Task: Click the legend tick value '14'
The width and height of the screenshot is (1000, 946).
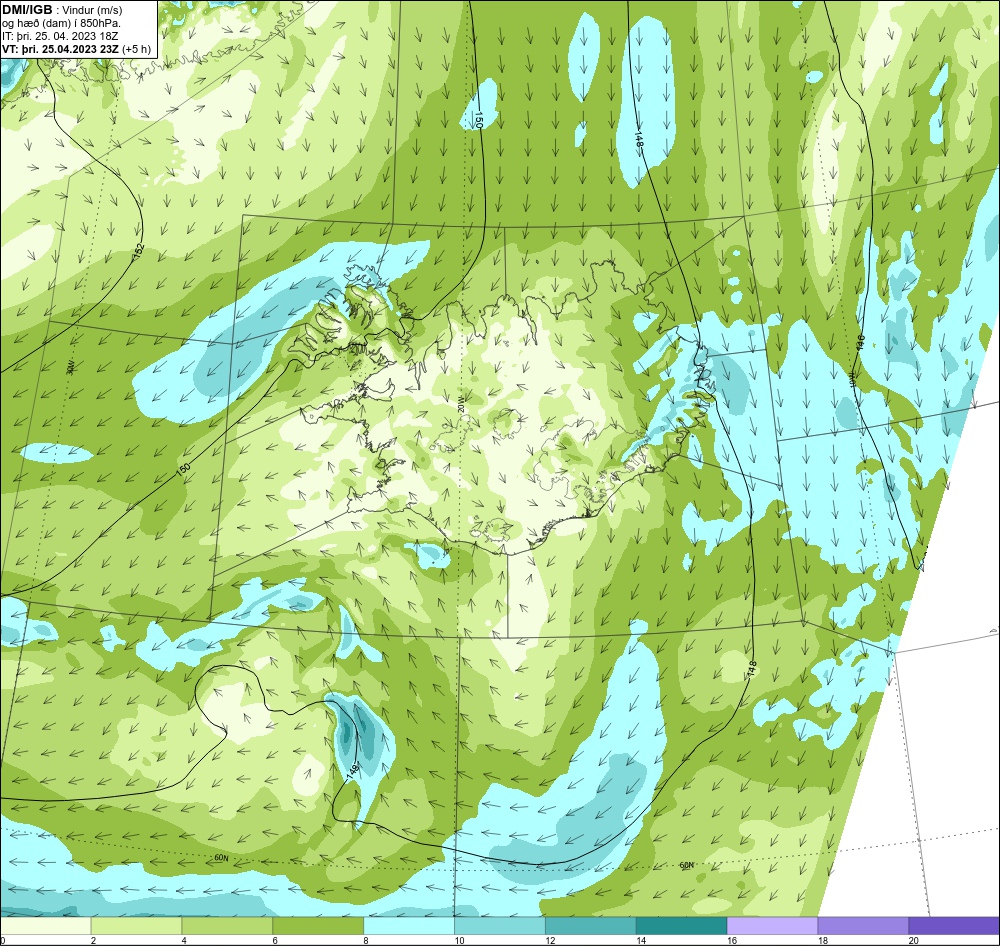Action: coord(640,940)
